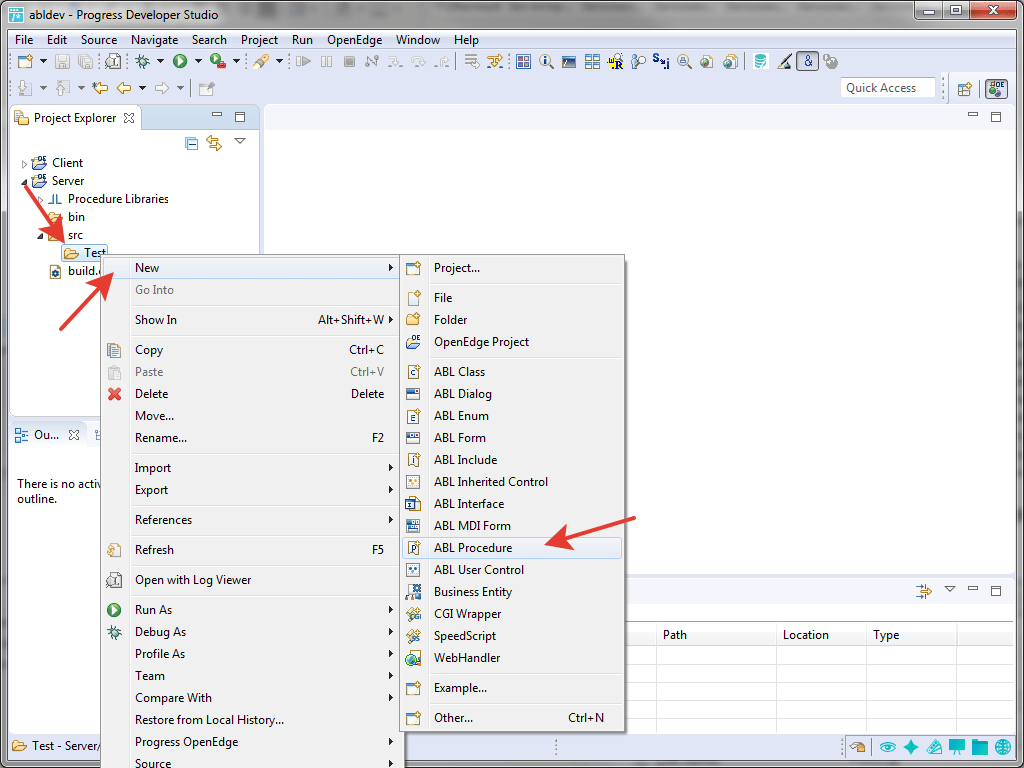
Task: Click Refresh in the context menu
Action: 251,550
